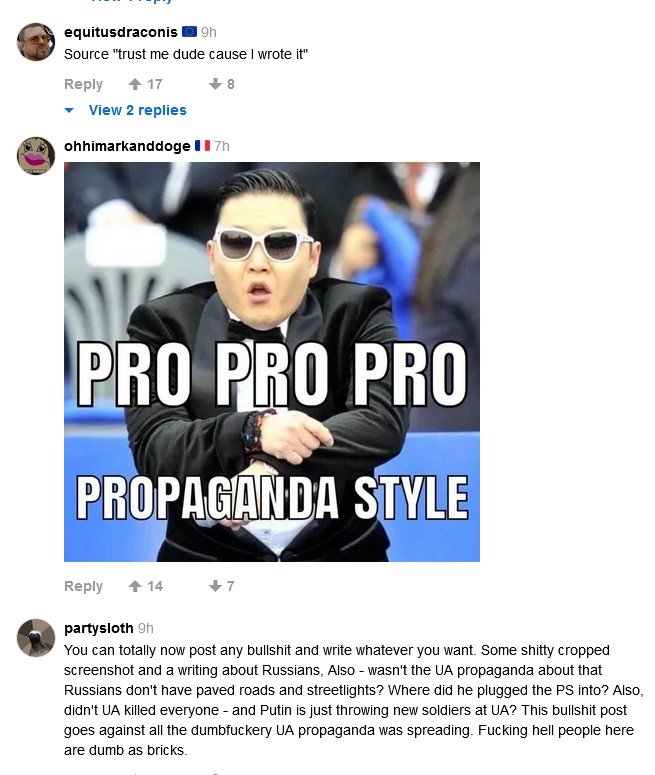
Task: Click 7h timestamp on ohhimarkanddoge comment
Action: tap(222, 146)
